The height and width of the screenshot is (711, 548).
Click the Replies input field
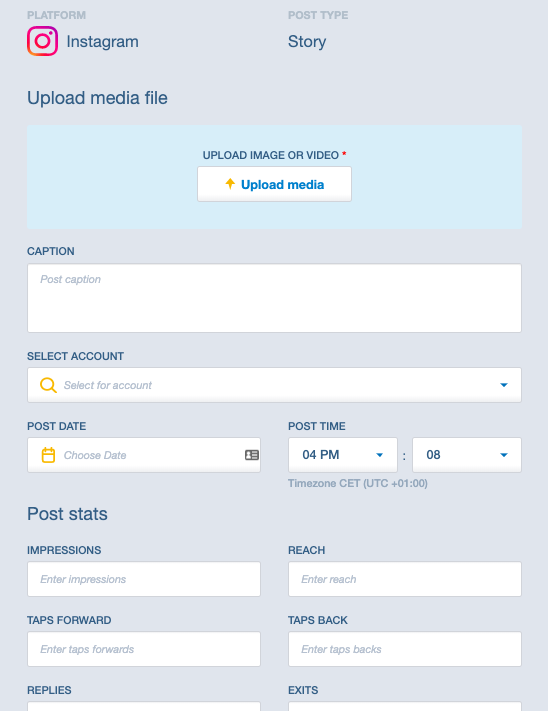click(x=144, y=706)
